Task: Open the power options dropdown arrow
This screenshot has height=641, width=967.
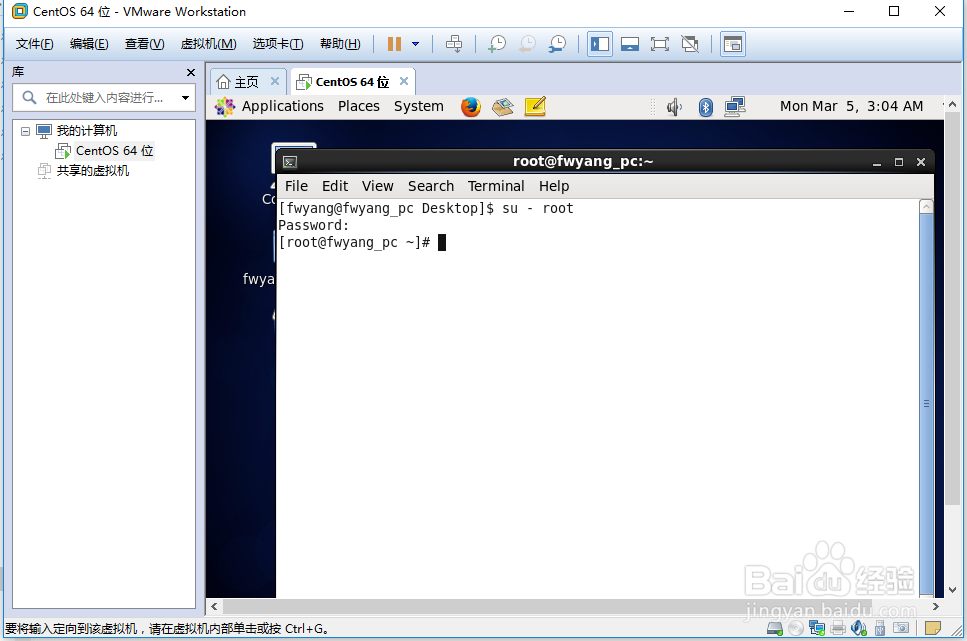Action: tap(416, 44)
